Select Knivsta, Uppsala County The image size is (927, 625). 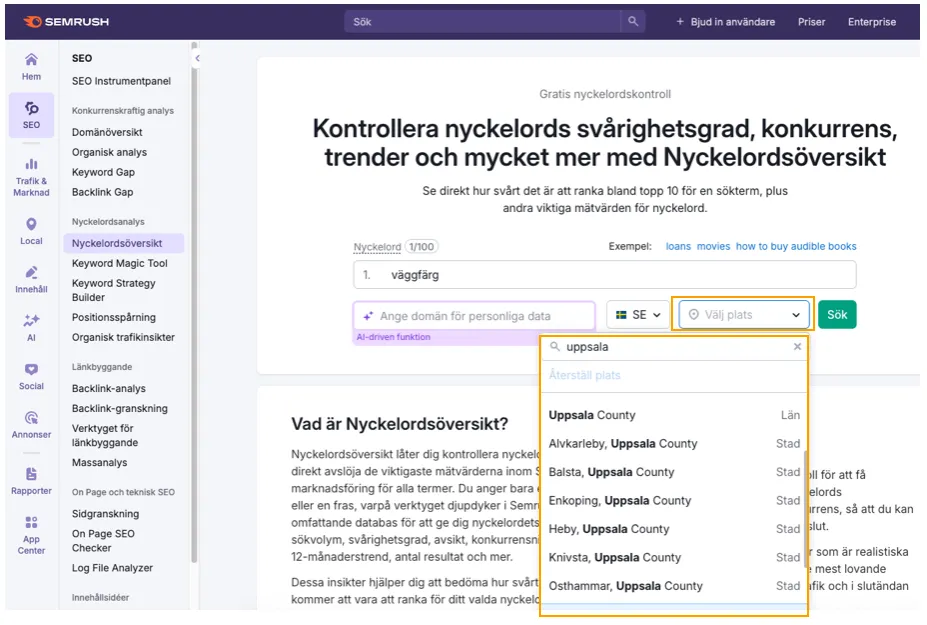674,557
